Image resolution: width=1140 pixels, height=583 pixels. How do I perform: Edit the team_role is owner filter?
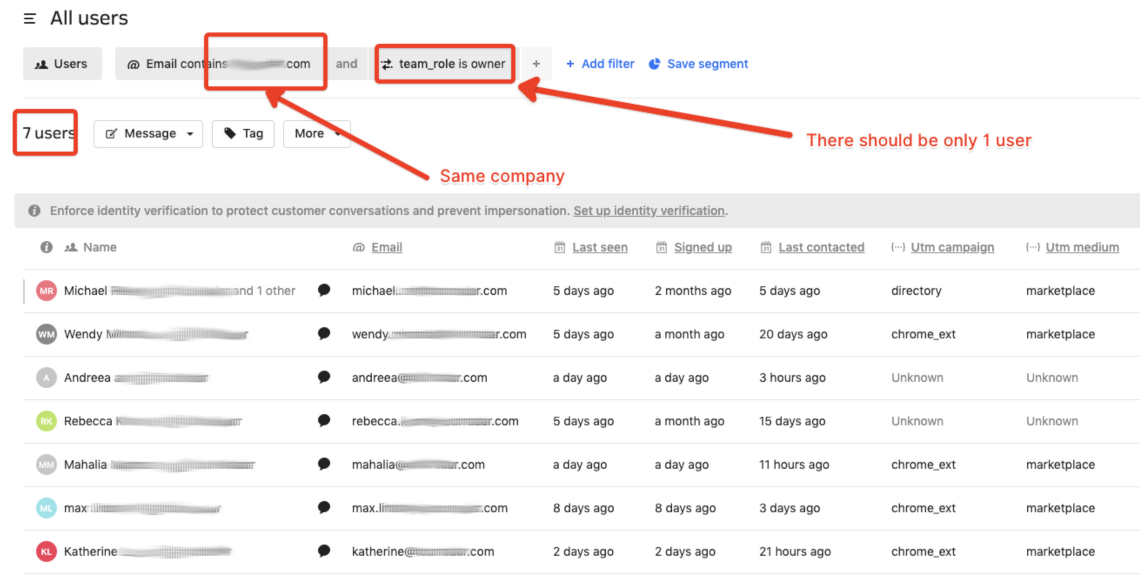pos(445,64)
